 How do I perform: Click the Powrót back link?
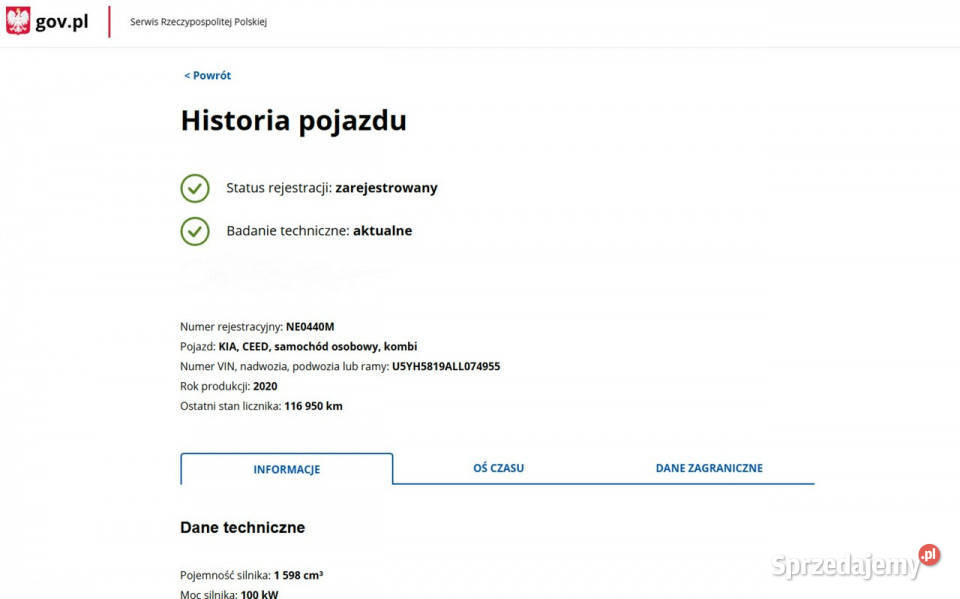207,75
